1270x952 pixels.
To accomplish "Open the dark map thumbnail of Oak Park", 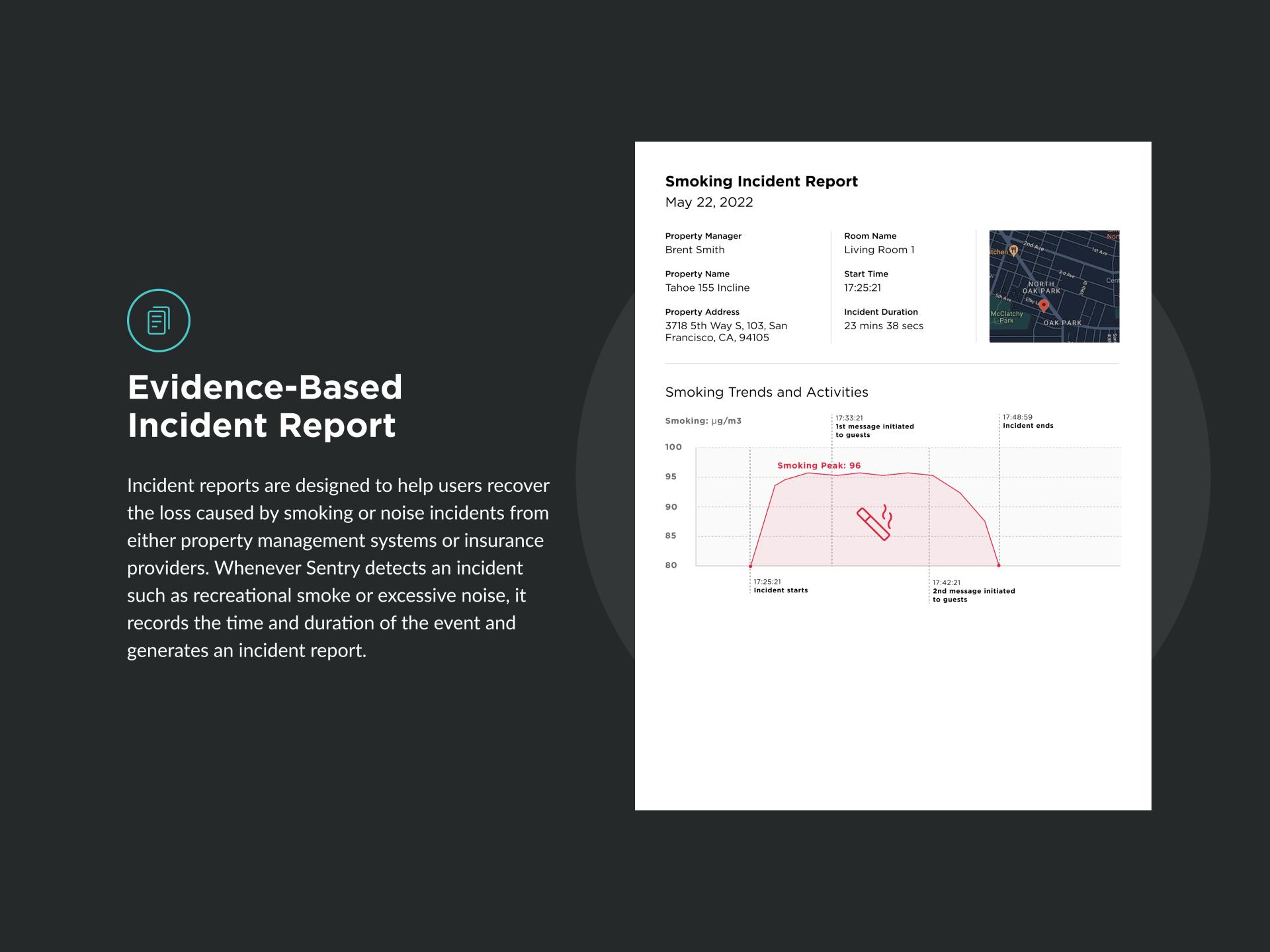I will point(1054,286).
